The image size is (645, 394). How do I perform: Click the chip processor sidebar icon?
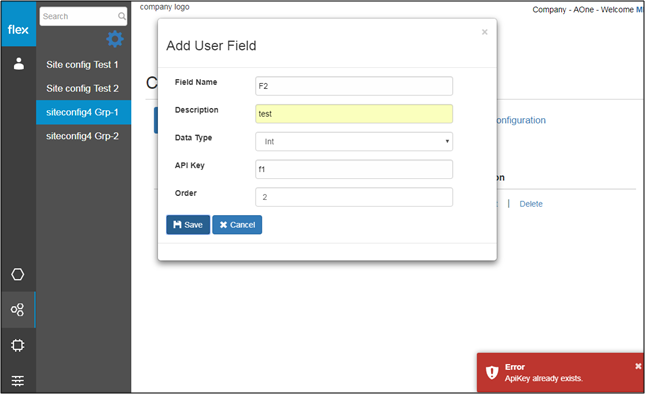18,345
